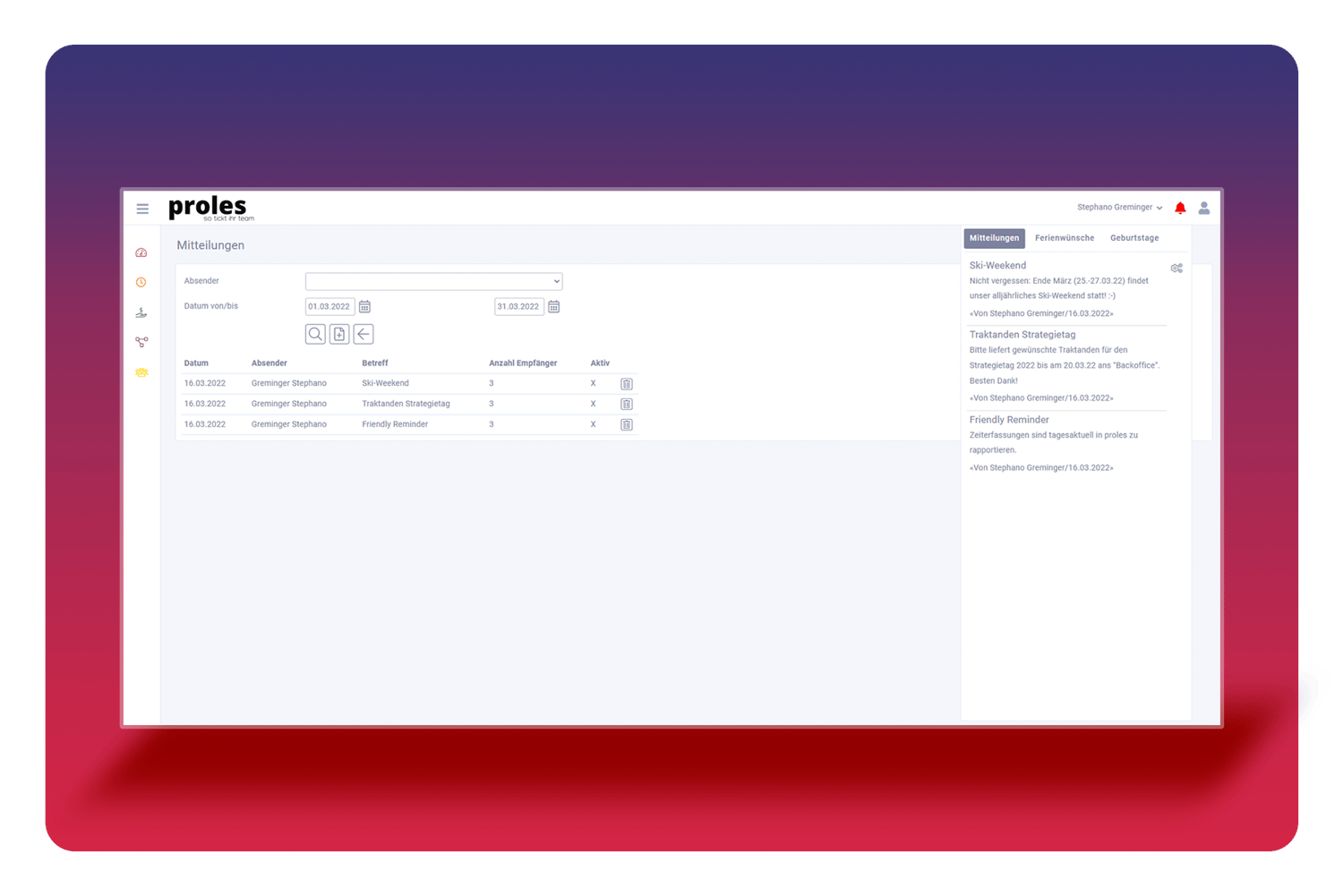
Task: Click the Aktiv X in Friendly Reminder row
Action: [x=593, y=424]
